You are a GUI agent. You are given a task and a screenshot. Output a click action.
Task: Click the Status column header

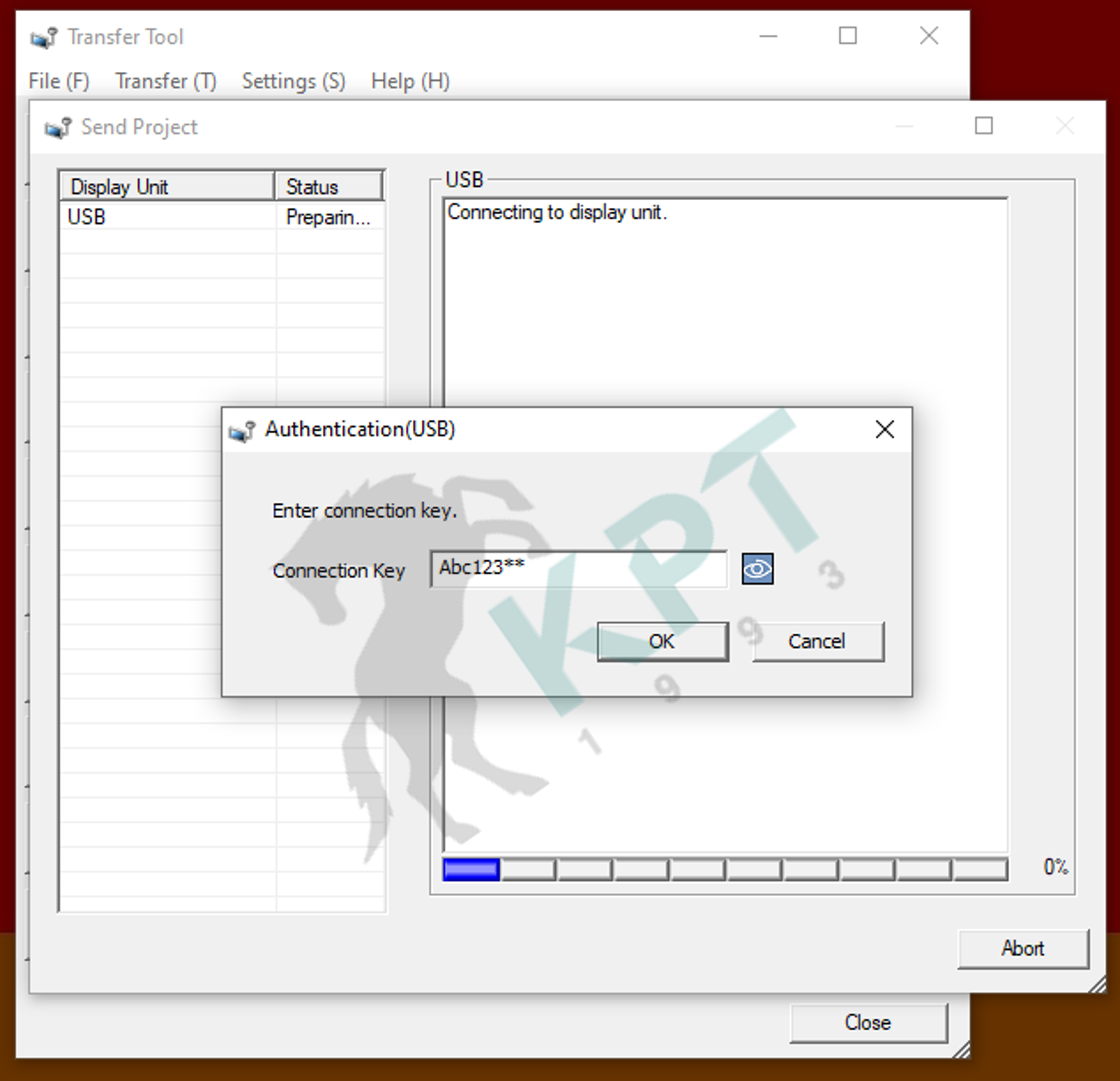pos(329,187)
